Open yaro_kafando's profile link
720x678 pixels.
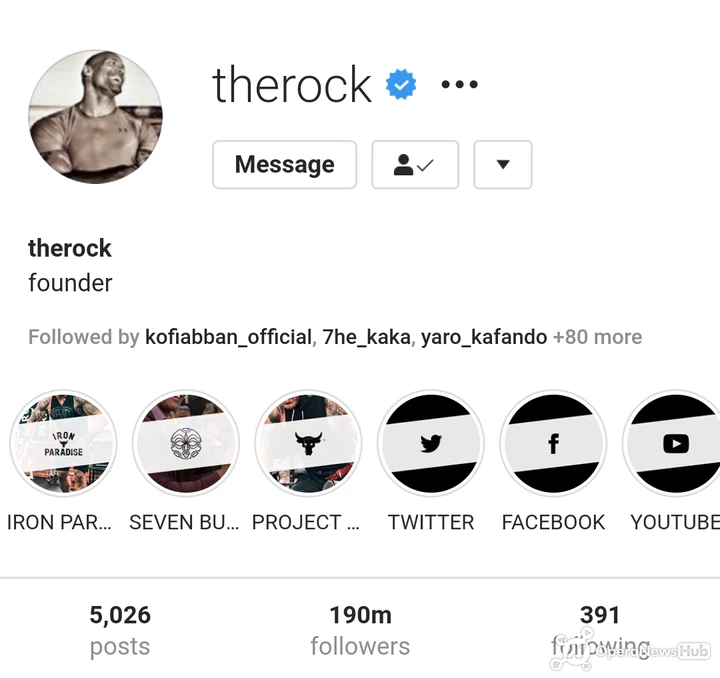click(x=484, y=337)
